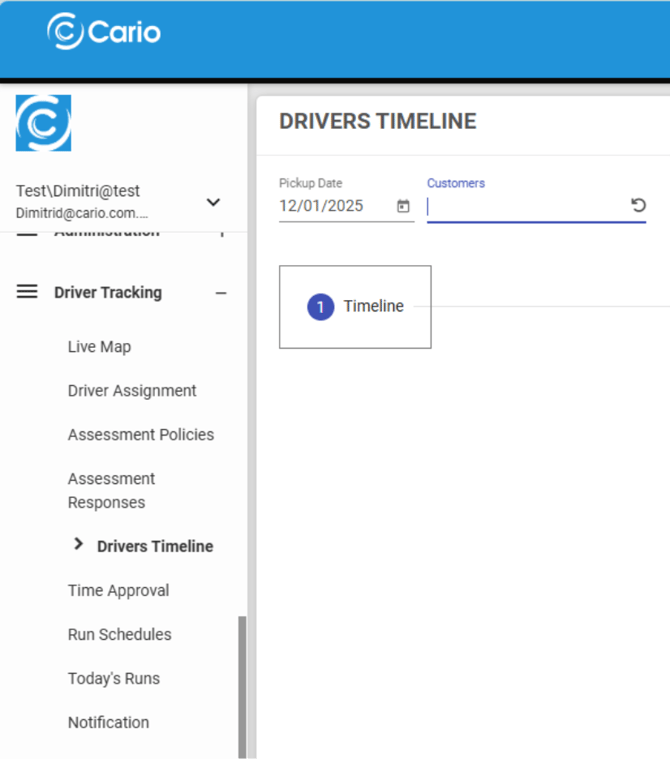The height and width of the screenshot is (759, 670).
Task: Select Assessment Responses in the sidebar
Action: (x=111, y=491)
